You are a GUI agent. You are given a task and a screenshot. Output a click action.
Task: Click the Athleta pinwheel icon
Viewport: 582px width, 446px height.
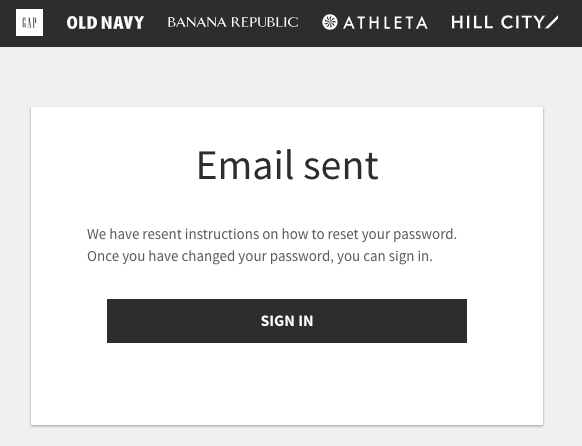point(330,22)
